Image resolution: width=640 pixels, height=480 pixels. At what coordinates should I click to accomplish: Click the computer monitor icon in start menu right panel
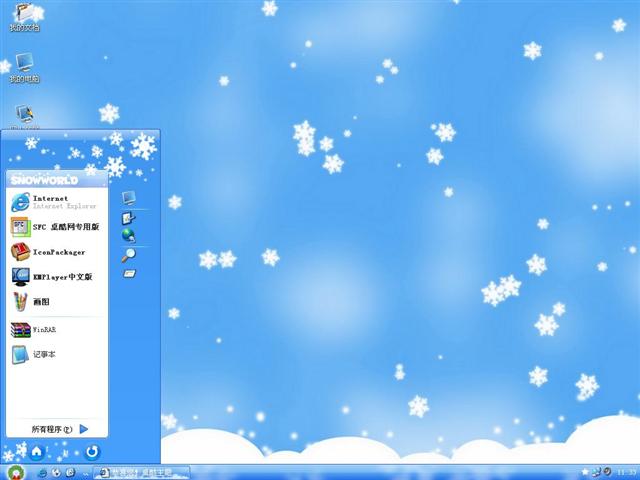129,198
